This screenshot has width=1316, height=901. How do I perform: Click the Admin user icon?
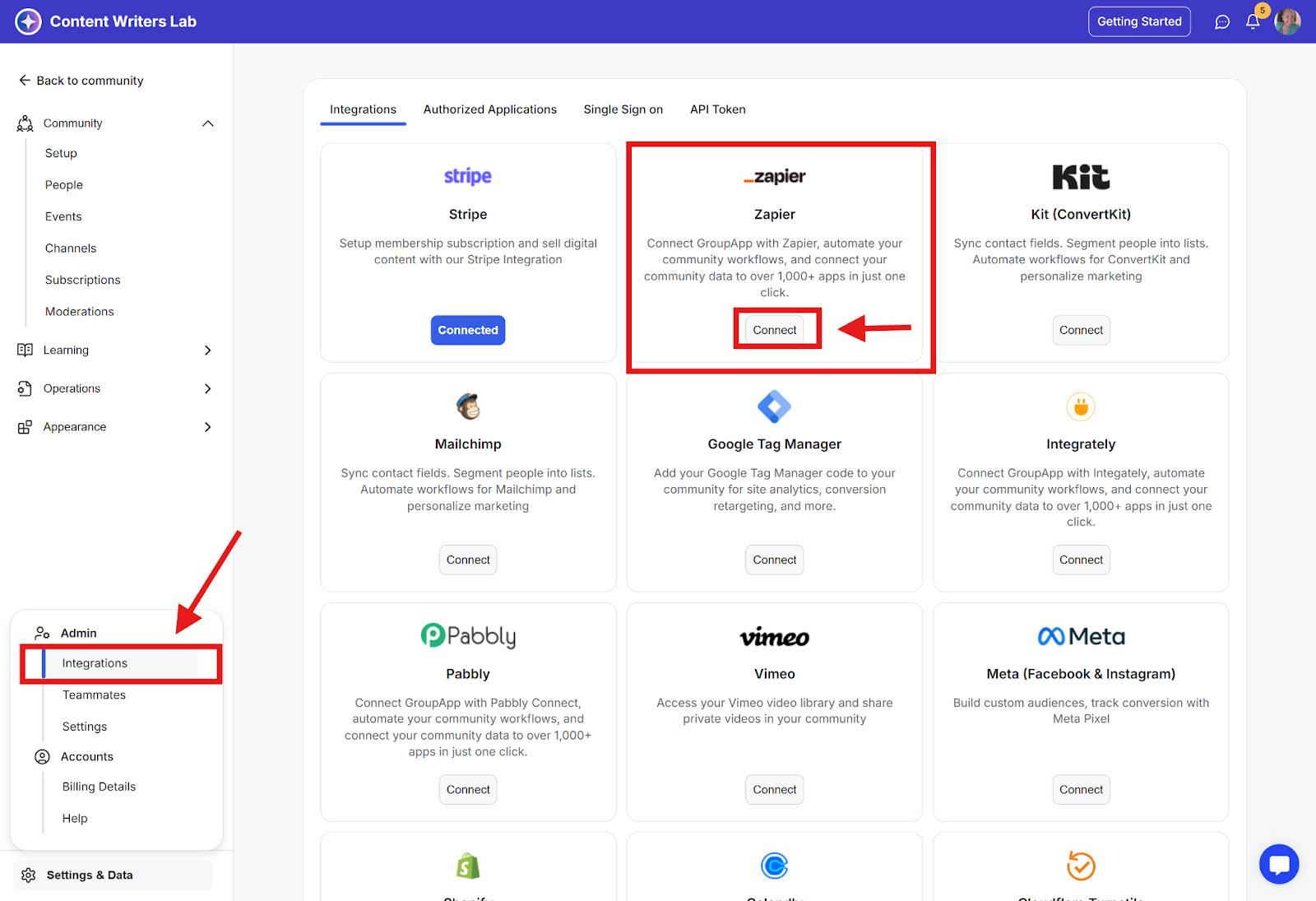coord(42,633)
